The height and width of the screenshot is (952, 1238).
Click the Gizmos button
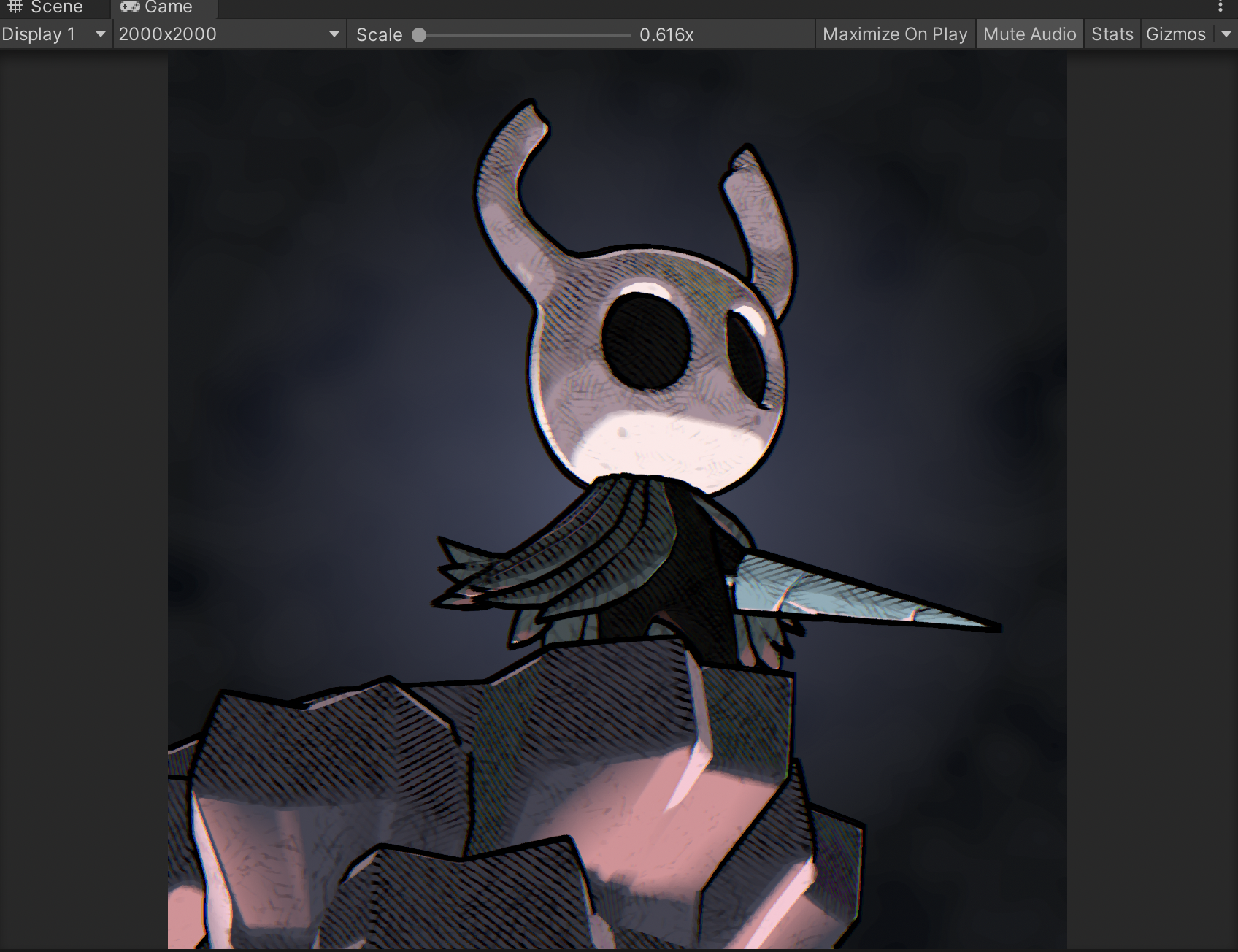(x=1175, y=34)
